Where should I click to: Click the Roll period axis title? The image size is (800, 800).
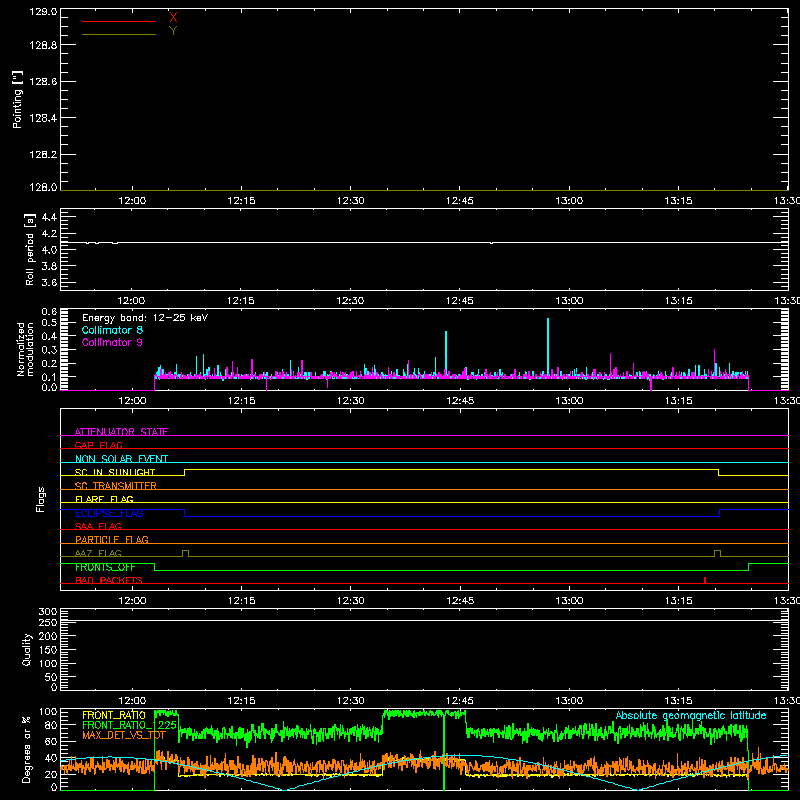[x=30, y=249]
